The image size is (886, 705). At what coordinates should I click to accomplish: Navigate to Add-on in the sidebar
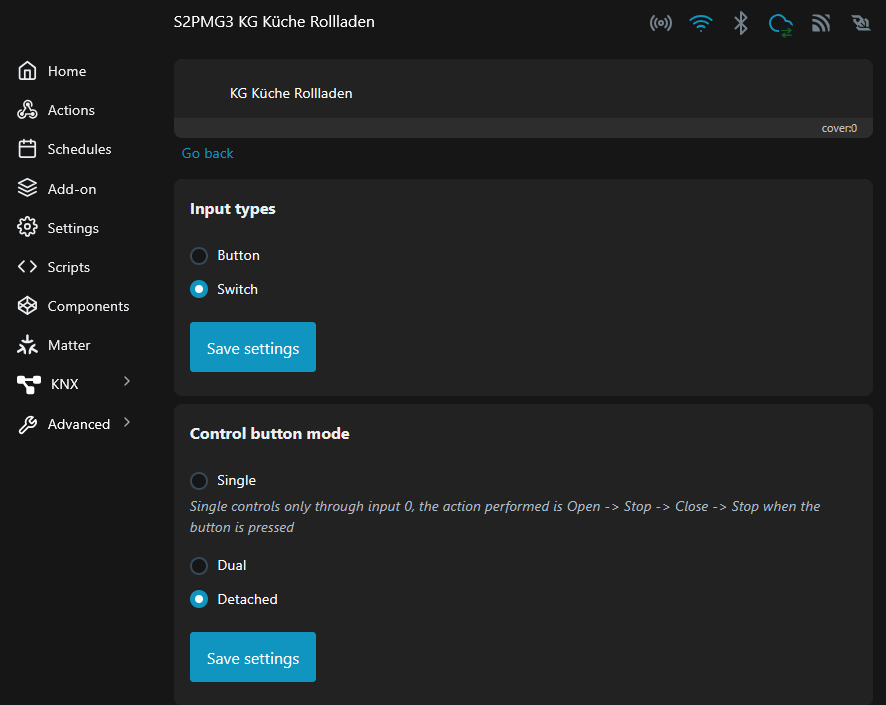pos(72,189)
